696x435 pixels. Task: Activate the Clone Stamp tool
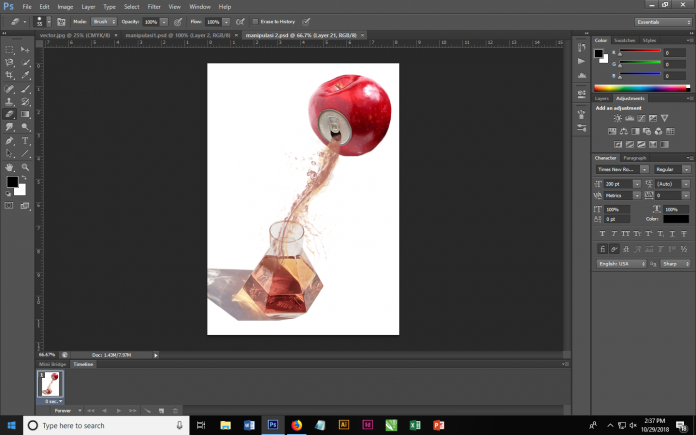[10, 101]
